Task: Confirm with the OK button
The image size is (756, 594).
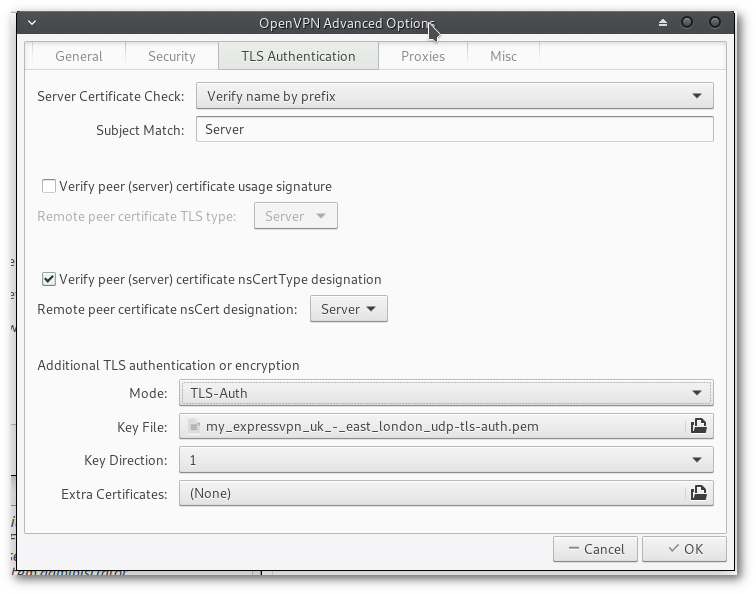Action: [x=684, y=548]
